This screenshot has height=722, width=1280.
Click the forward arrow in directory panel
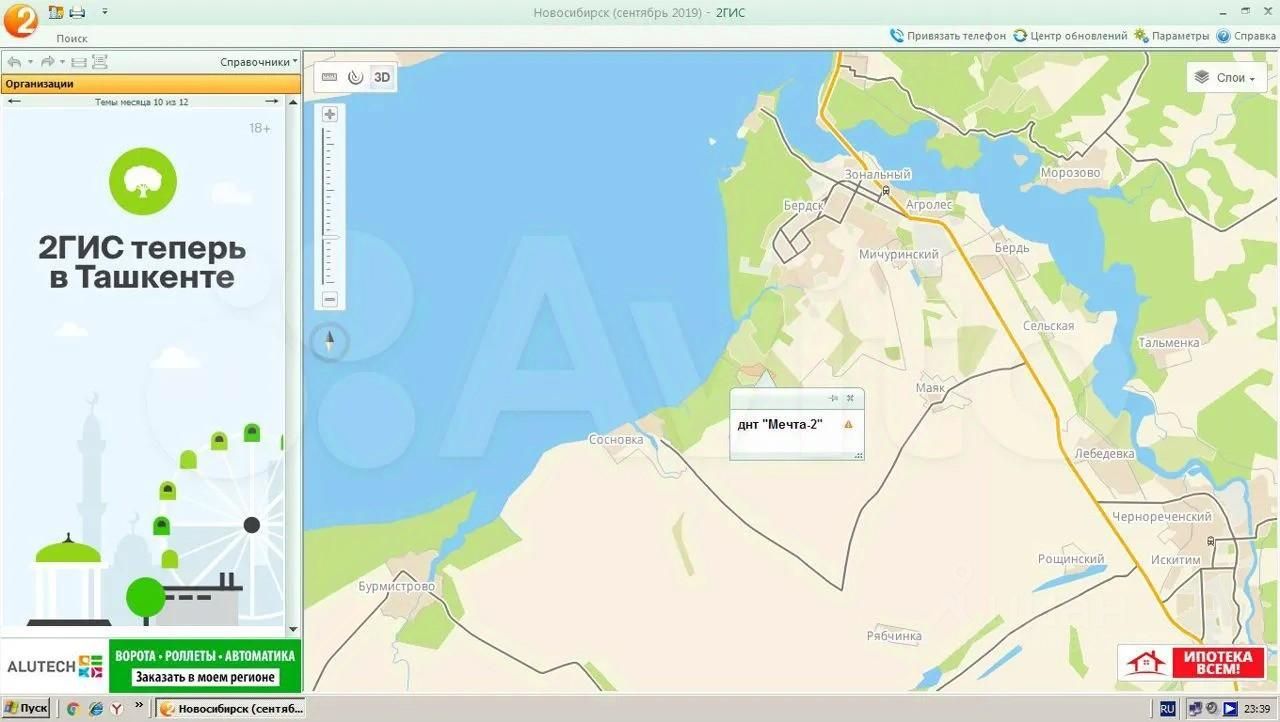pos(47,62)
